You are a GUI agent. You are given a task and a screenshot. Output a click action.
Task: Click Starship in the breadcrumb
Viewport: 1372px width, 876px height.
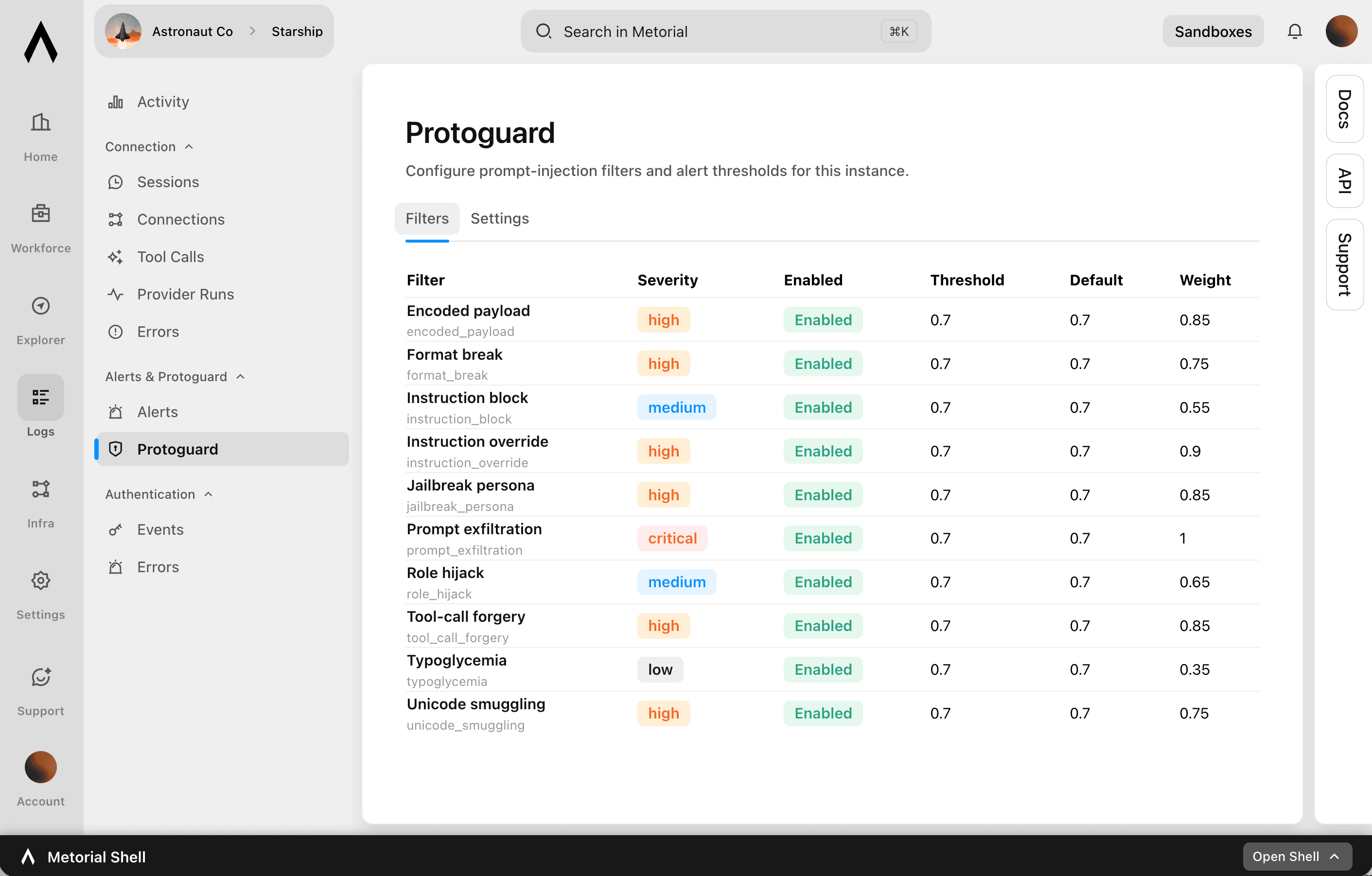297,31
